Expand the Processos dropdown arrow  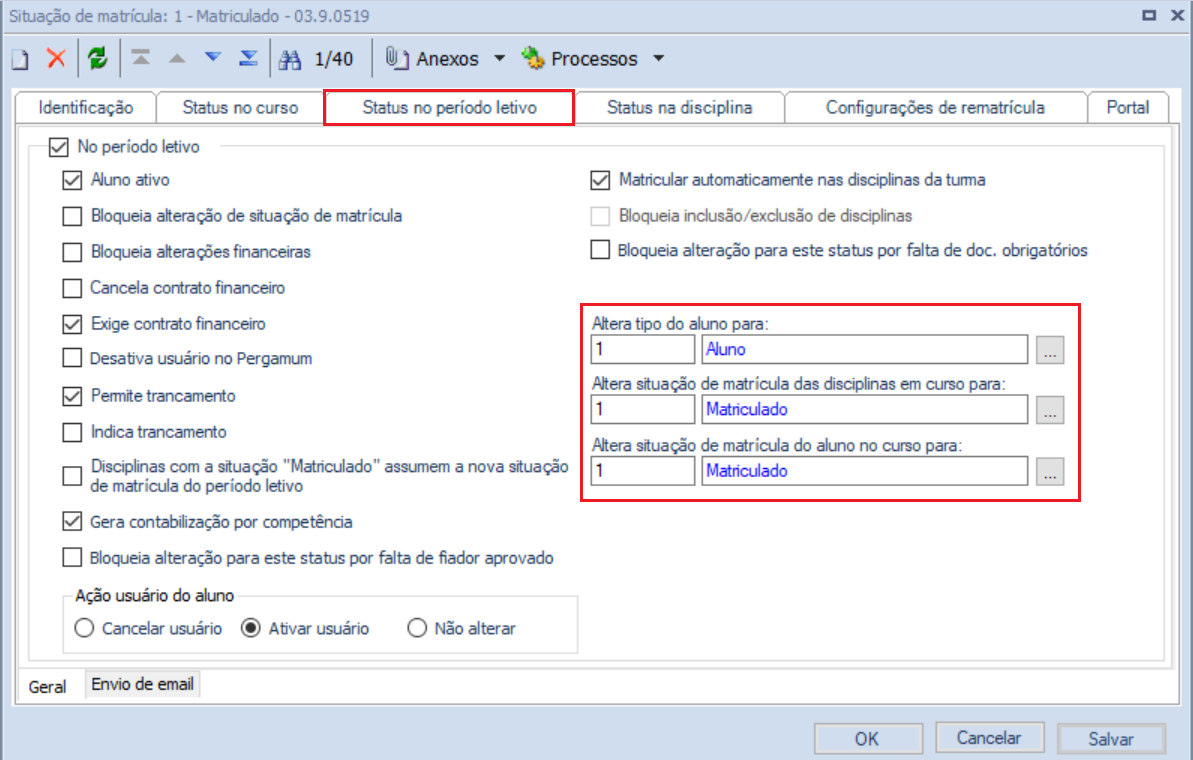[659, 59]
